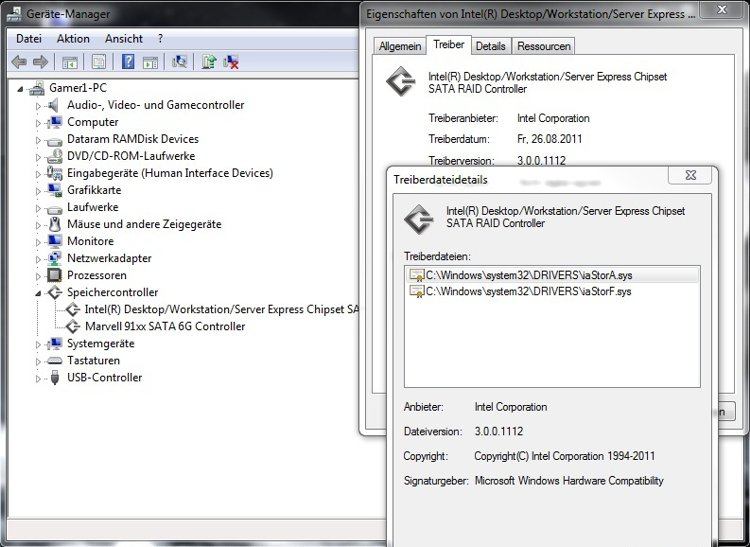Open the Properties toolbar icon

[99, 62]
